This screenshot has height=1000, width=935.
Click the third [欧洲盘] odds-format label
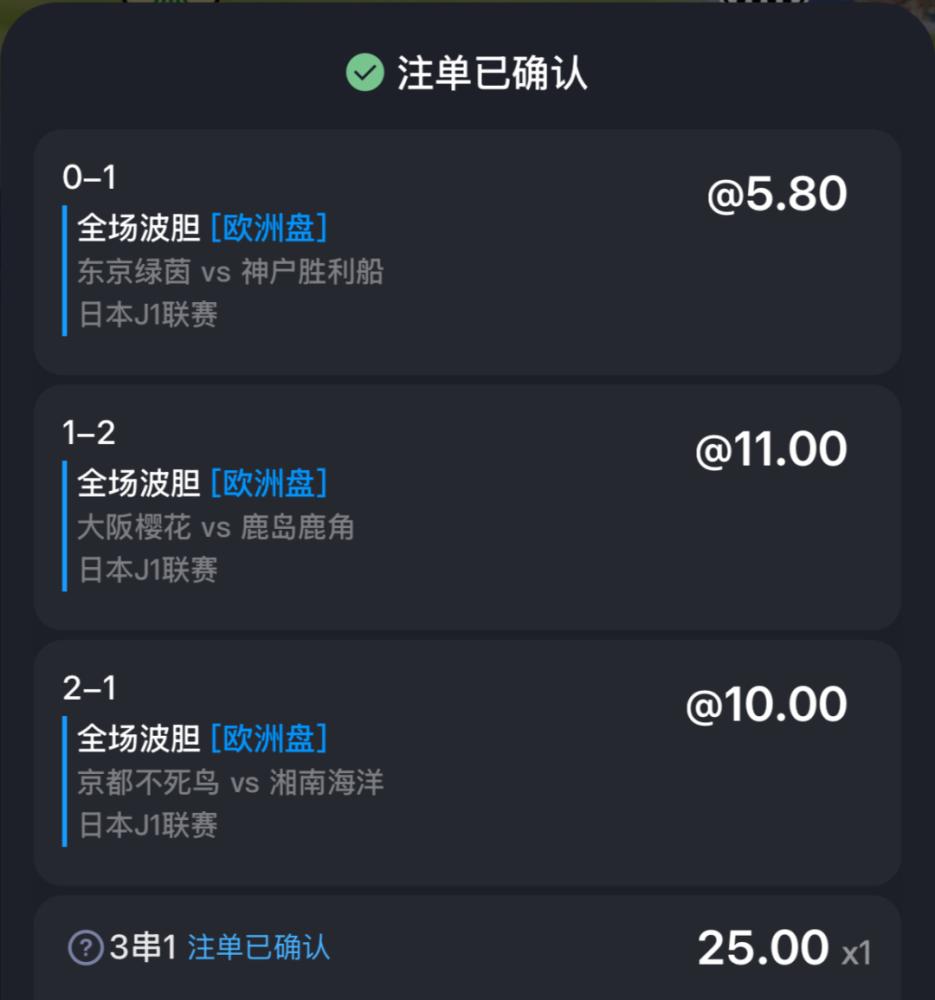click(x=269, y=738)
